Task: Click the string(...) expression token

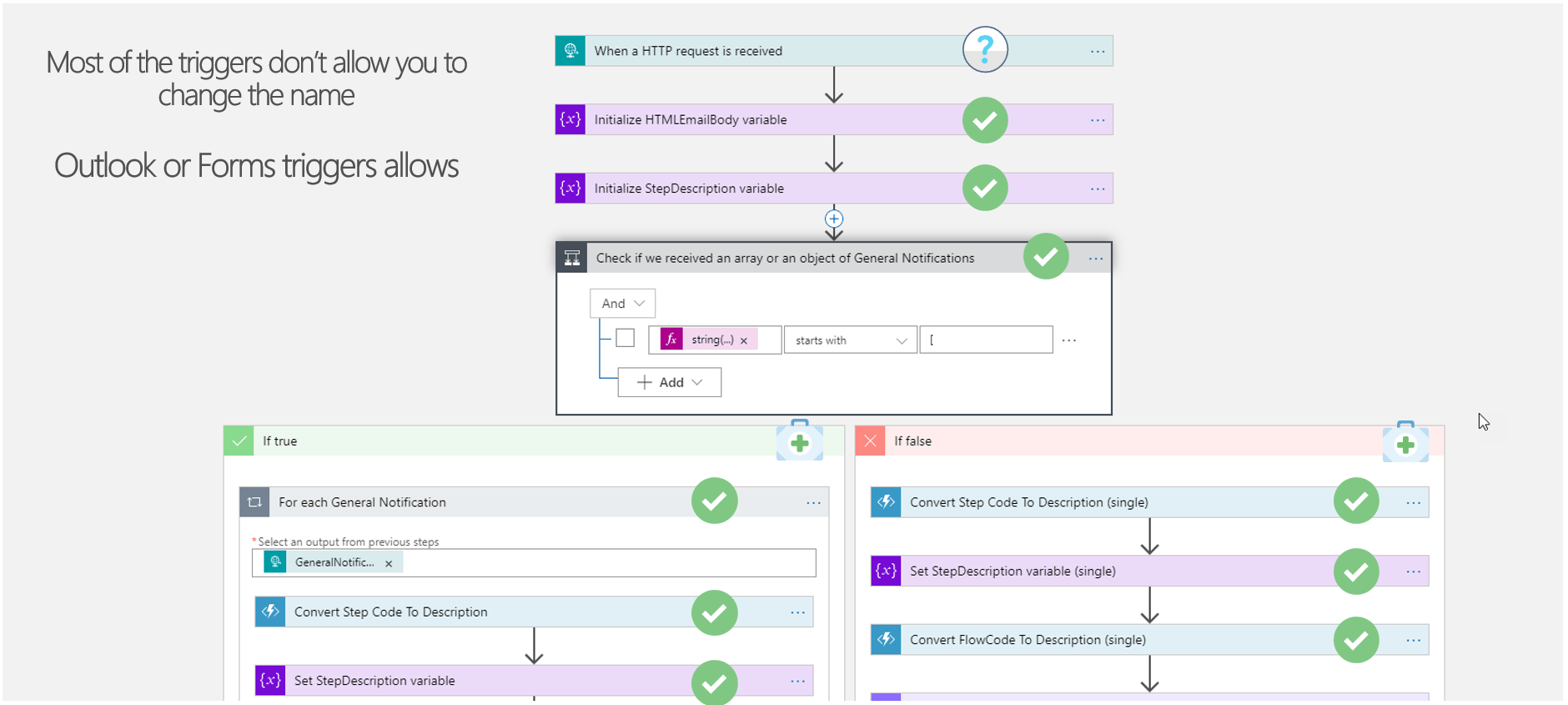Action: (x=710, y=340)
